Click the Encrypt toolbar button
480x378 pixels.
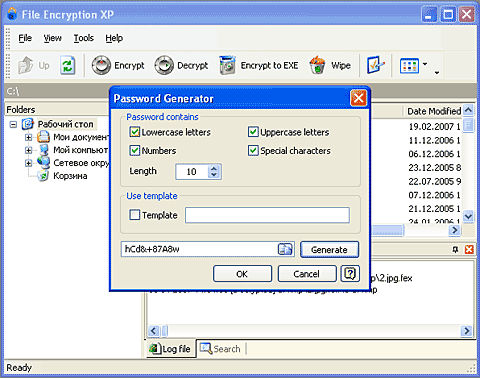click(x=118, y=65)
